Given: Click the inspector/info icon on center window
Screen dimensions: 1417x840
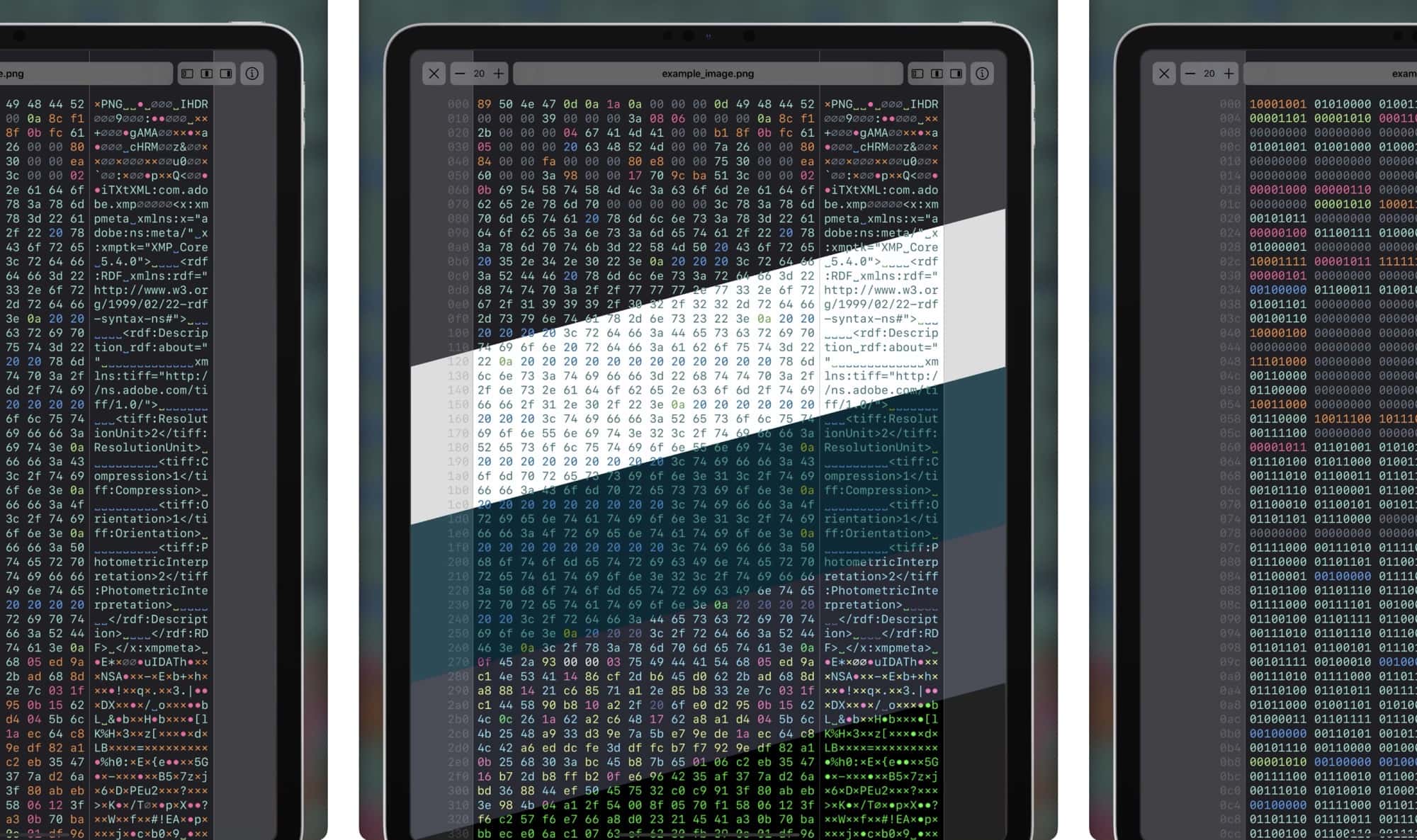Looking at the screenshot, I should [x=983, y=73].
